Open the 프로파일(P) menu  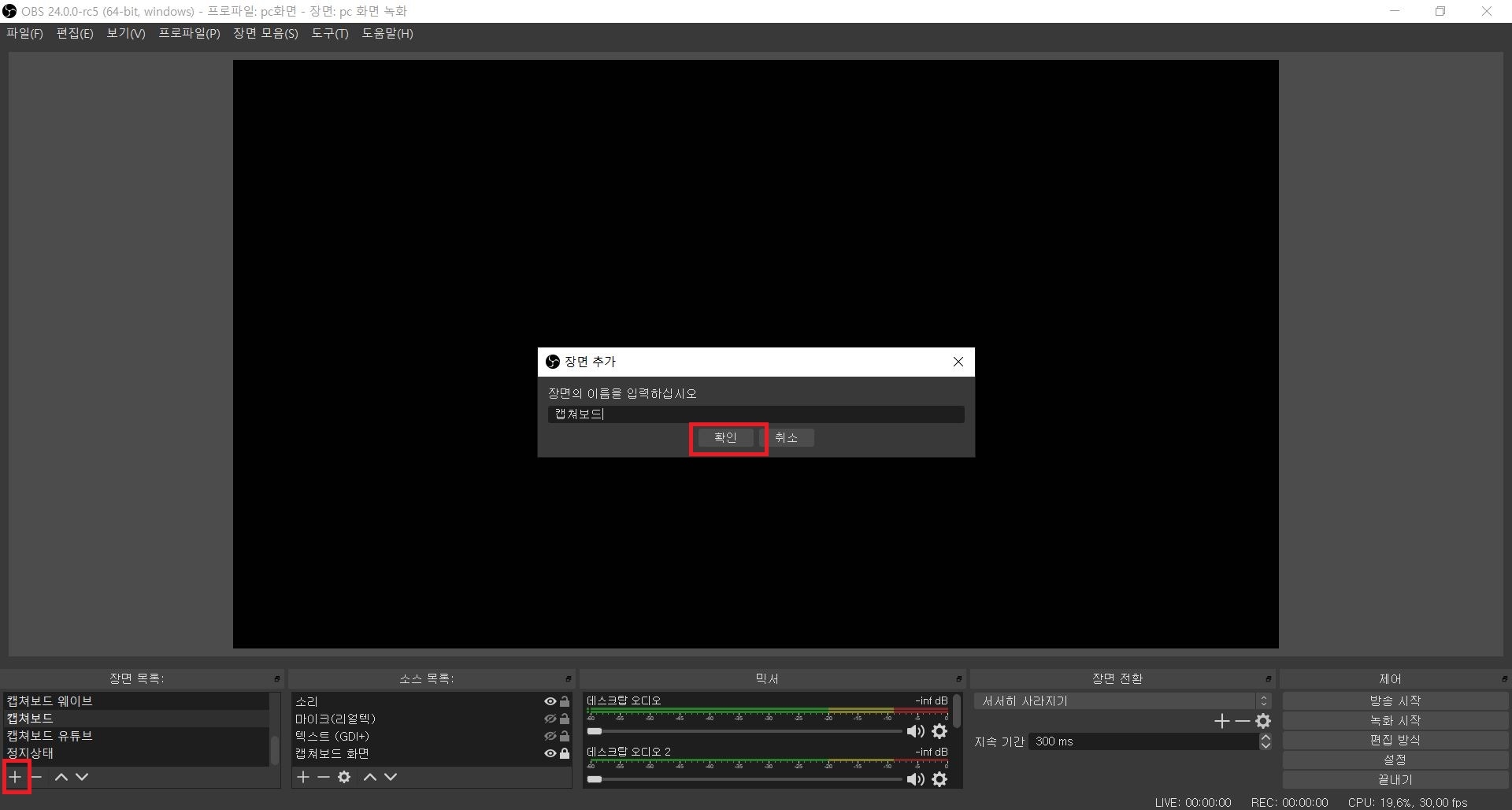[x=189, y=33]
